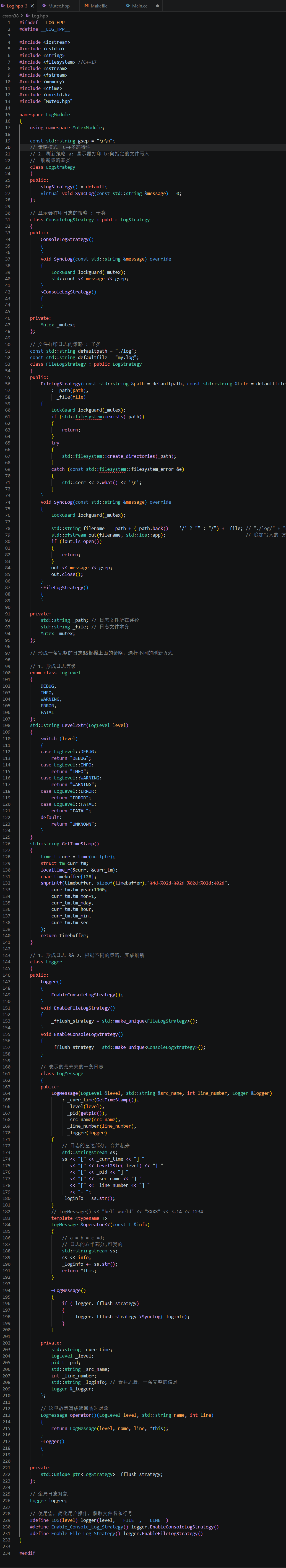Click the unsaved dot on Main.cc tab
286x1568 pixels.
[x=158, y=6]
